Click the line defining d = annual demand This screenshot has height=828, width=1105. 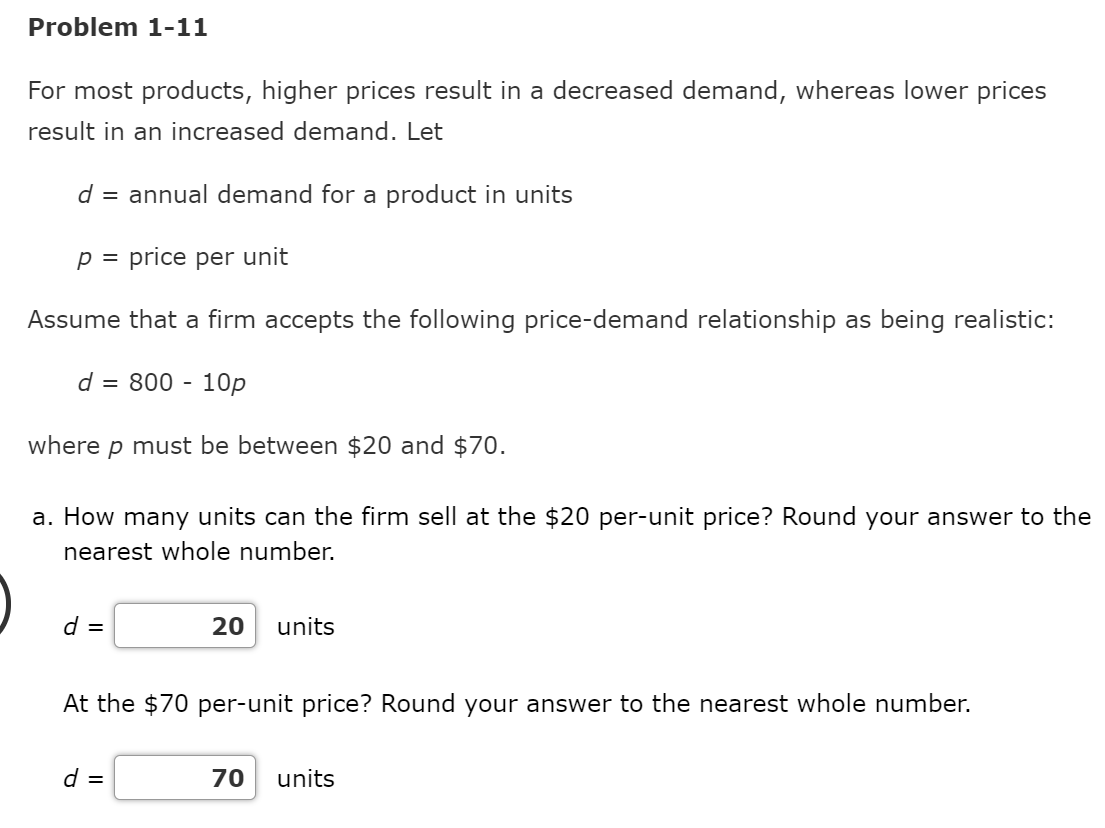pos(325,195)
